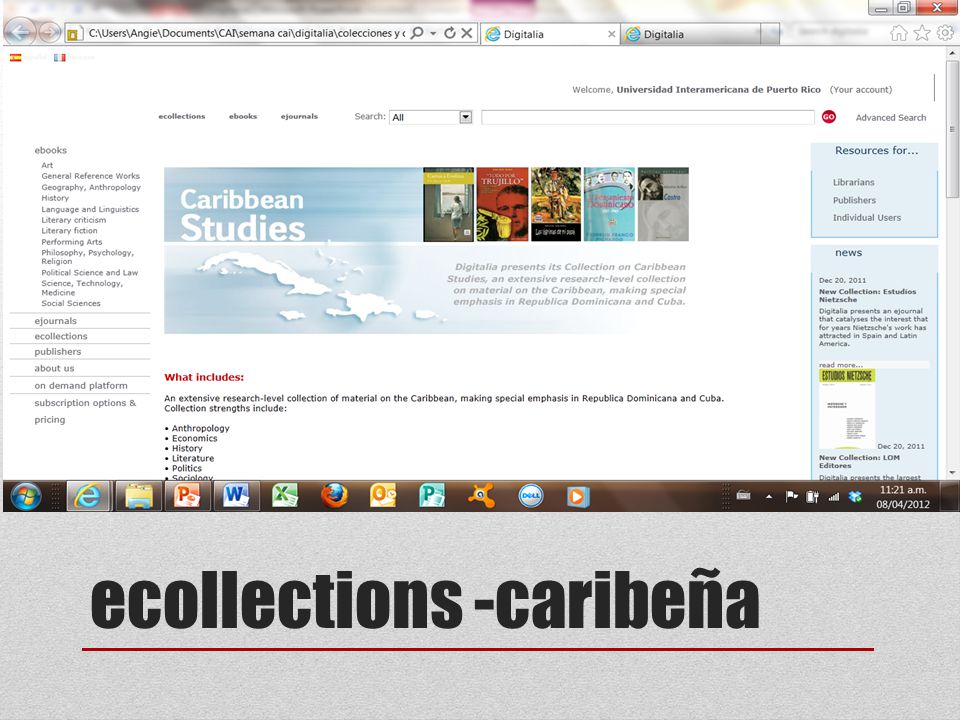Open Avast antivirus taskbar icon
Image resolution: width=960 pixels, height=720 pixels.
pos(481,496)
